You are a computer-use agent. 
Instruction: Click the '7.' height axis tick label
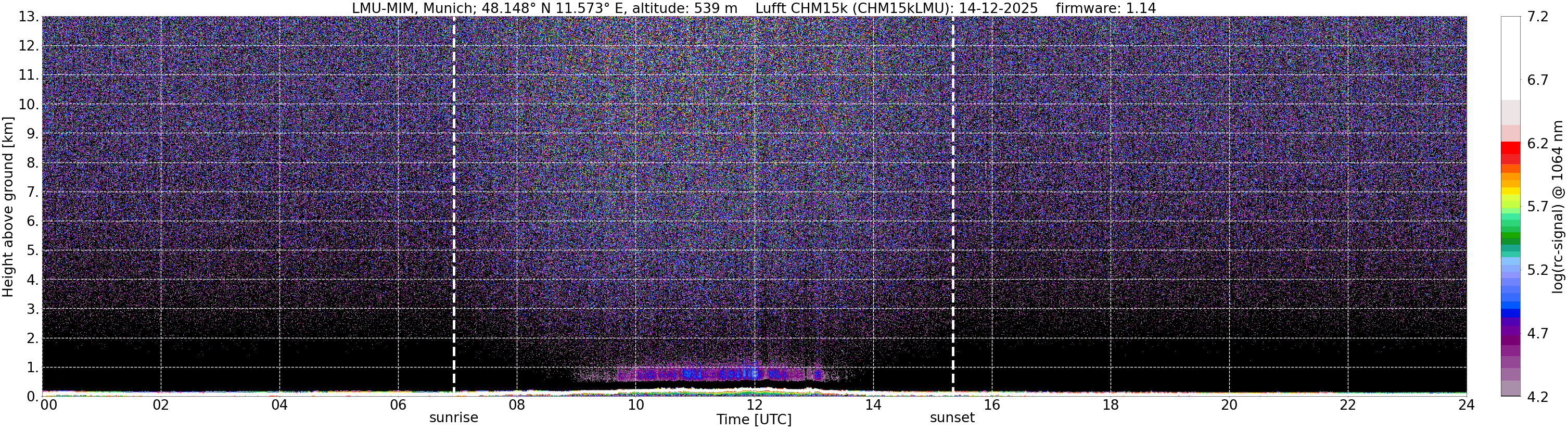click(33, 193)
